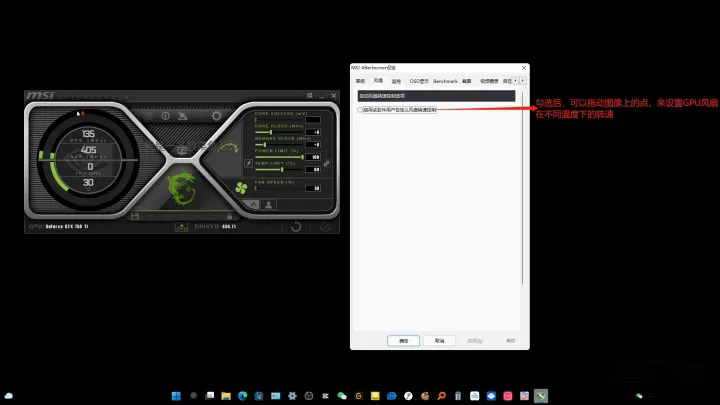This screenshot has height=405, width=720.
Task: Switch to the 风扇 tab
Action: [x=378, y=81]
